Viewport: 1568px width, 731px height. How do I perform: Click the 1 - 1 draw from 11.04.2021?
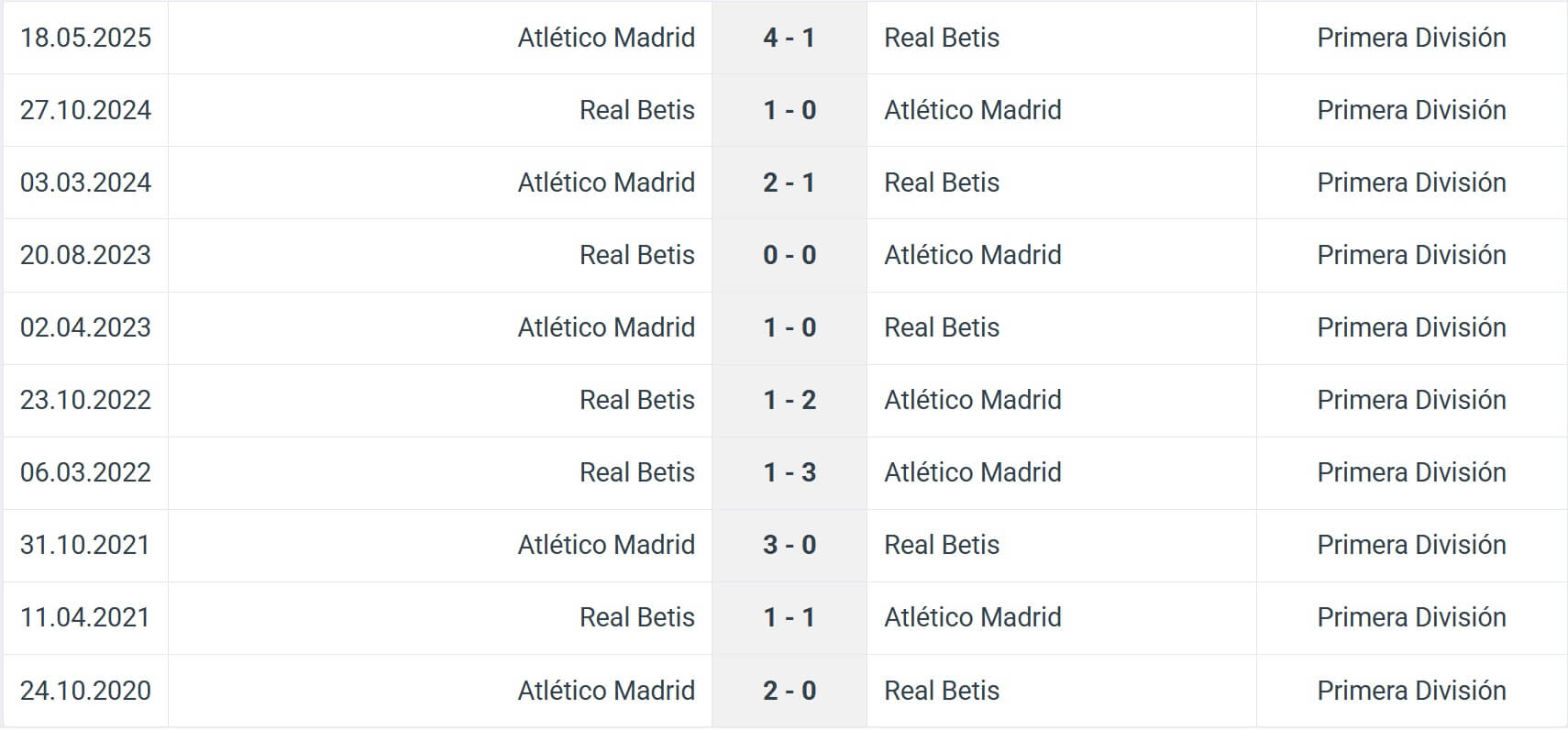789,617
